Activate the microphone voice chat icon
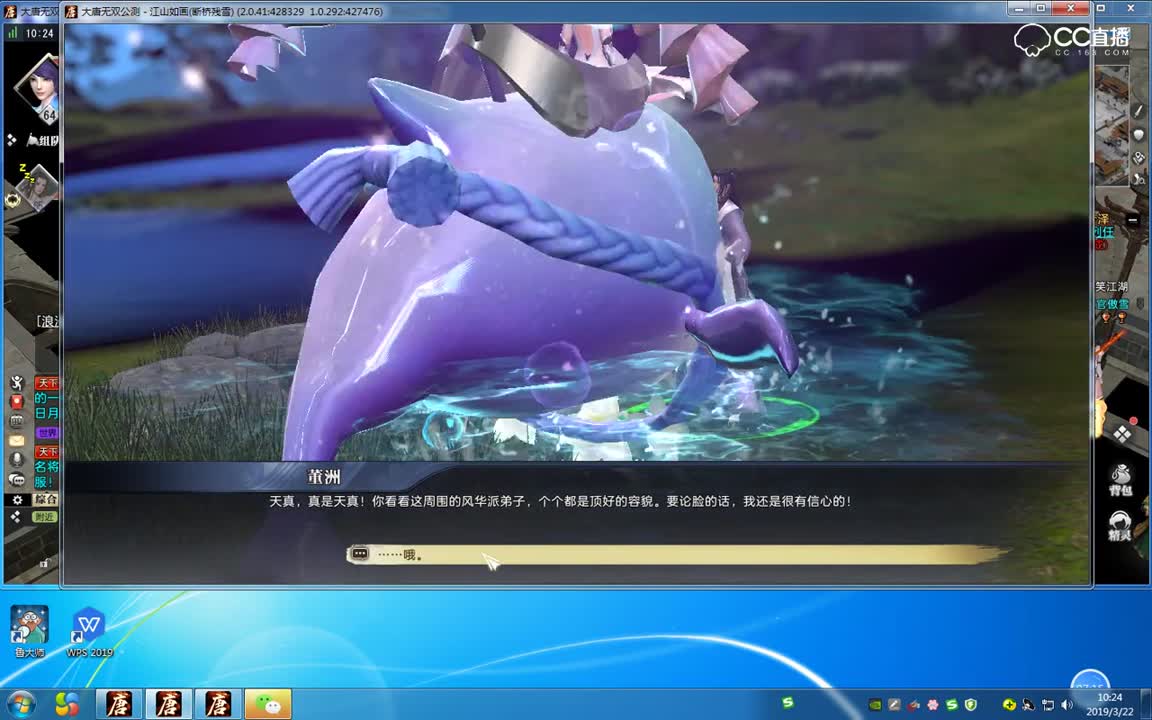This screenshot has height=720, width=1152. pos(16,460)
